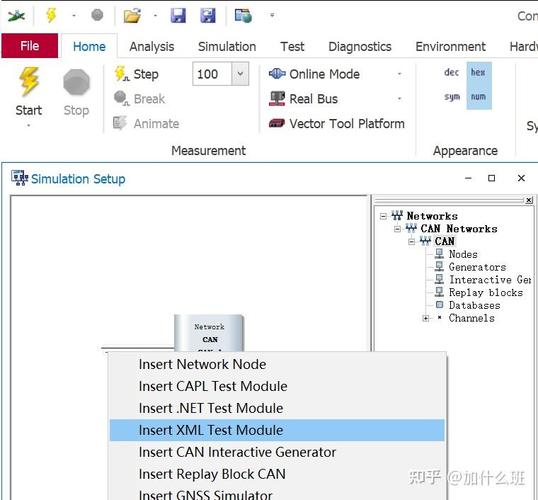Viewport: 538px width, 500px height.
Task: Open the dropdown next to the quick-access start icon
Action: click(x=74, y=15)
